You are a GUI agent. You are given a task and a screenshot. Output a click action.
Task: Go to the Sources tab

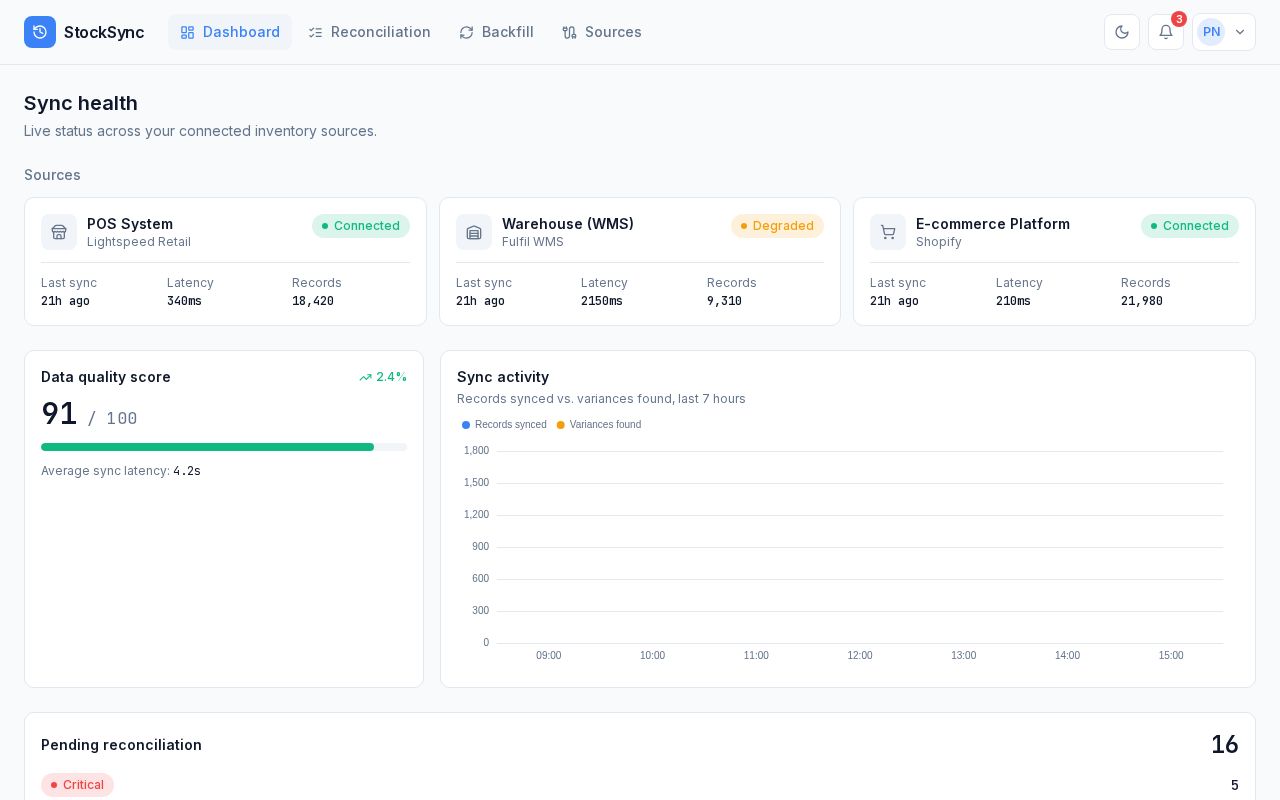click(x=602, y=32)
